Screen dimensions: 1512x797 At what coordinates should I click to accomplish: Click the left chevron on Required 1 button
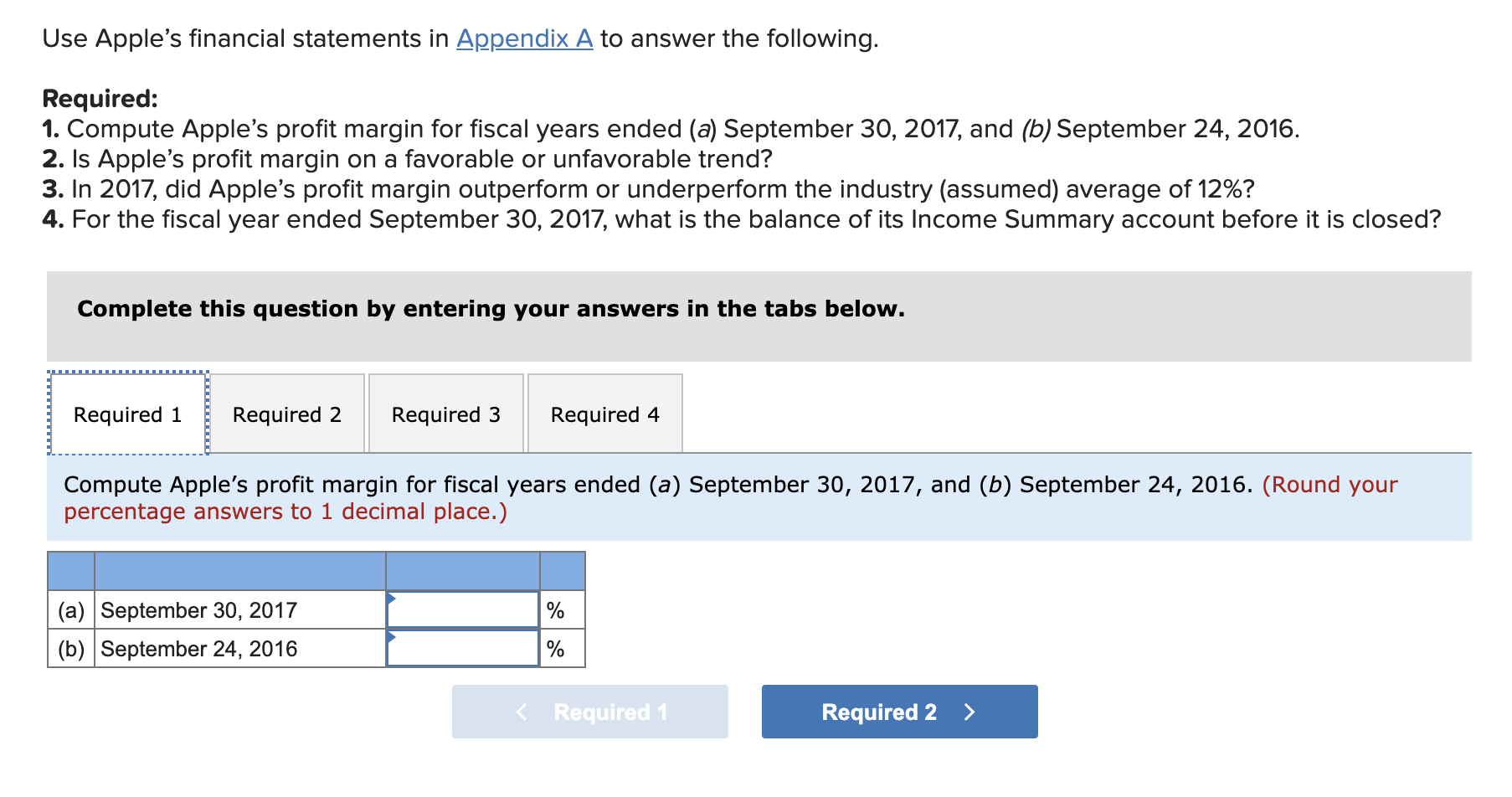point(521,711)
